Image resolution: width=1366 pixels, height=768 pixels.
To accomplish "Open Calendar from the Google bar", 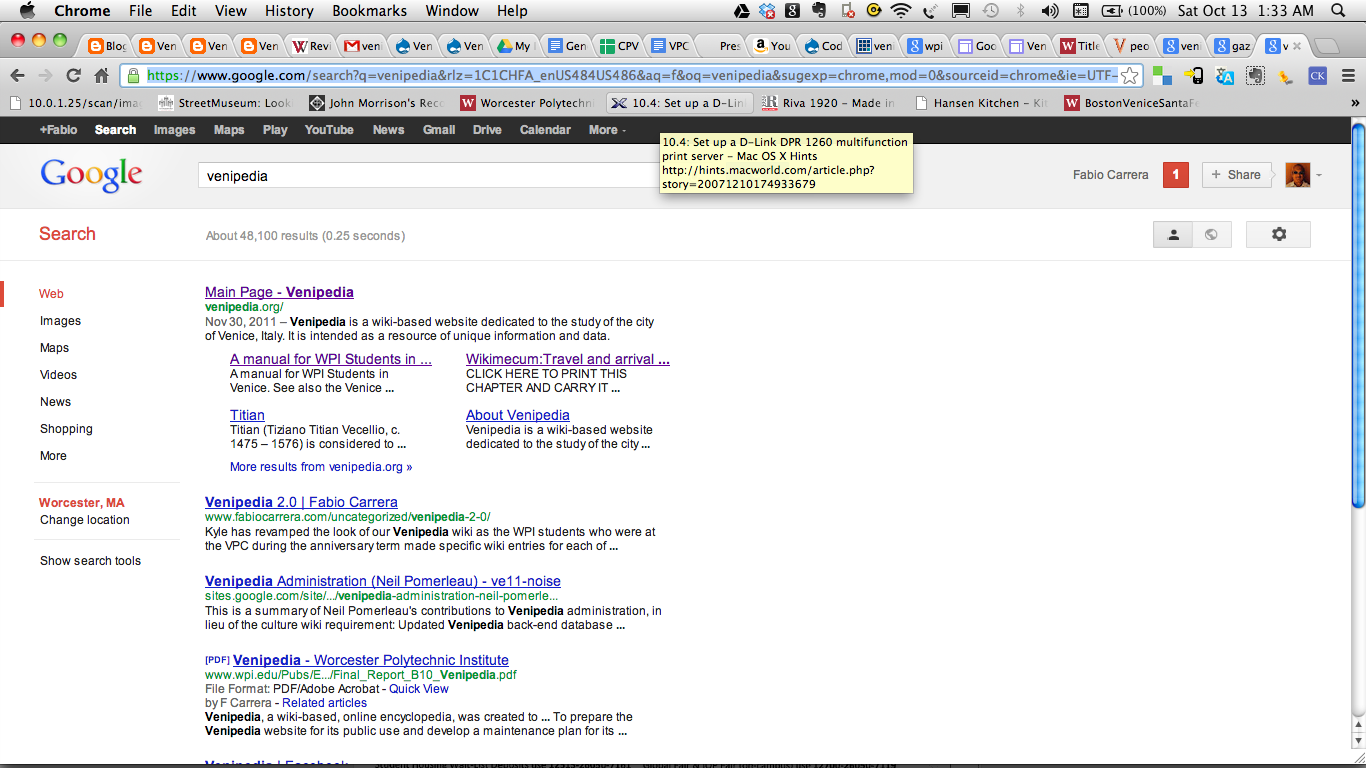I will [545, 130].
